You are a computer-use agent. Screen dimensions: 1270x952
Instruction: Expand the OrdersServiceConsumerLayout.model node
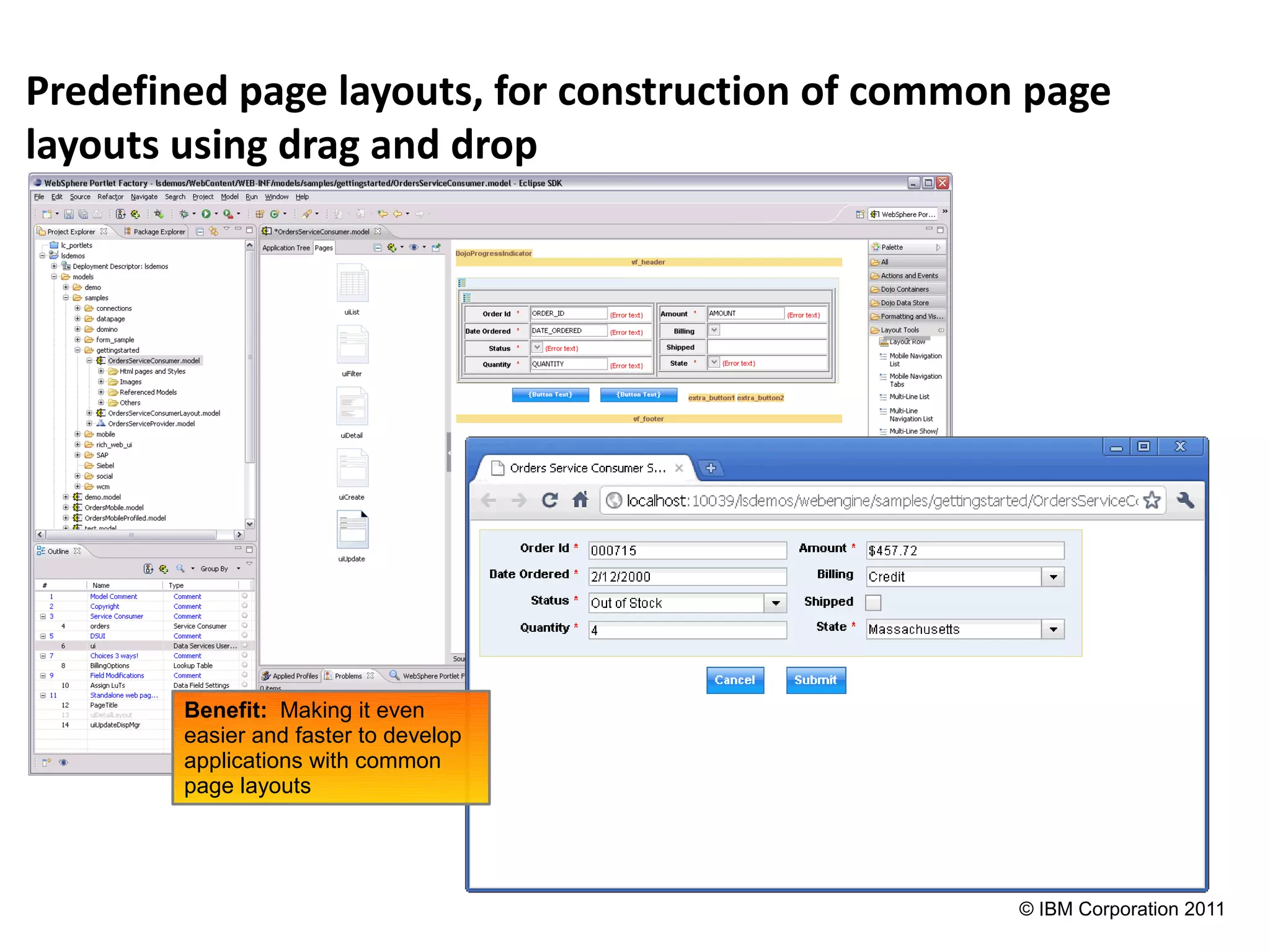click(x=89, y=413)
